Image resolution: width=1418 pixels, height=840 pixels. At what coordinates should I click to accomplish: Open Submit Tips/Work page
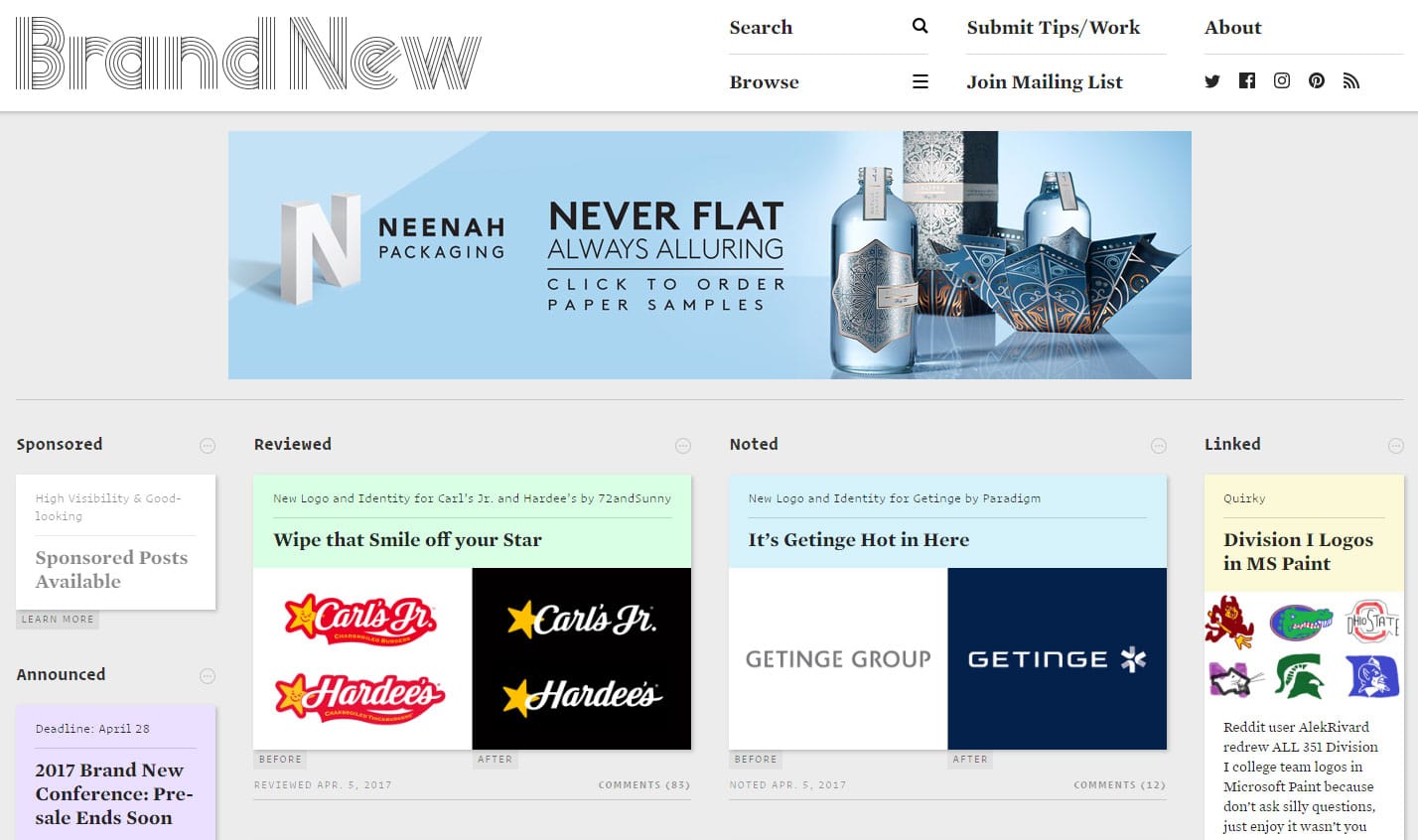[x=1054, y=28]
